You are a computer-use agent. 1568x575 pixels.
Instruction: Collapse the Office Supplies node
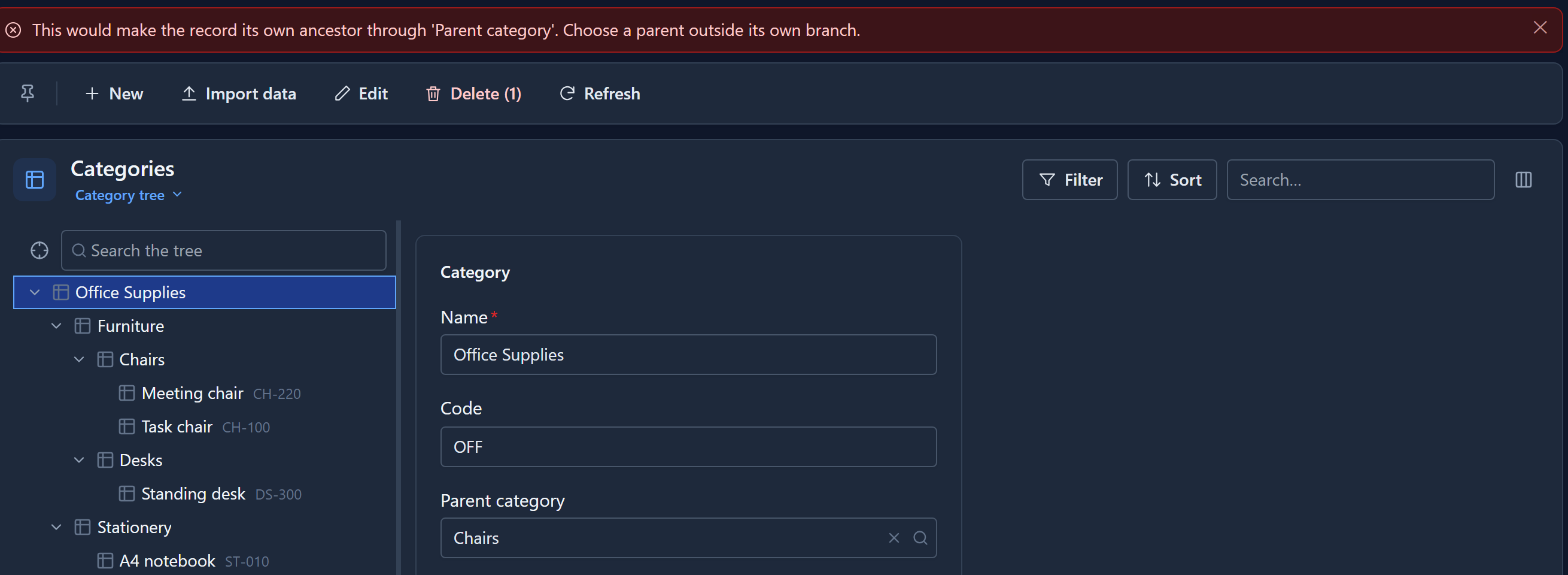(35, 292)
